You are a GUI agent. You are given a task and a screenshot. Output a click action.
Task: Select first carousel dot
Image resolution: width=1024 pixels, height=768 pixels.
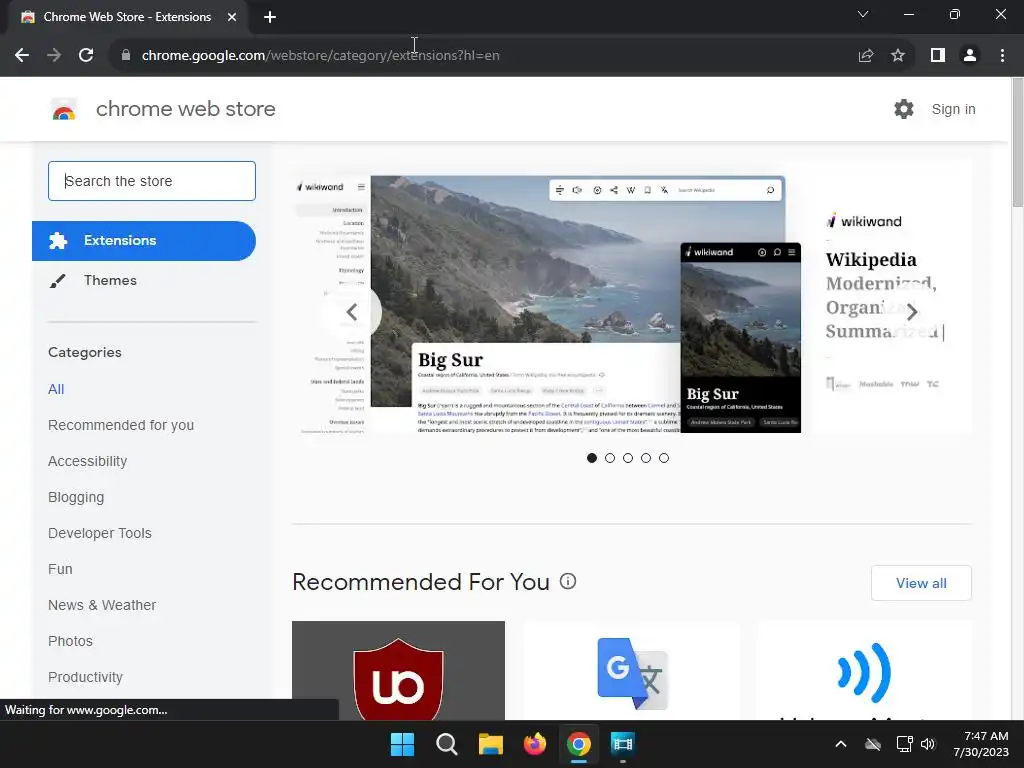[x=592, y=458]
